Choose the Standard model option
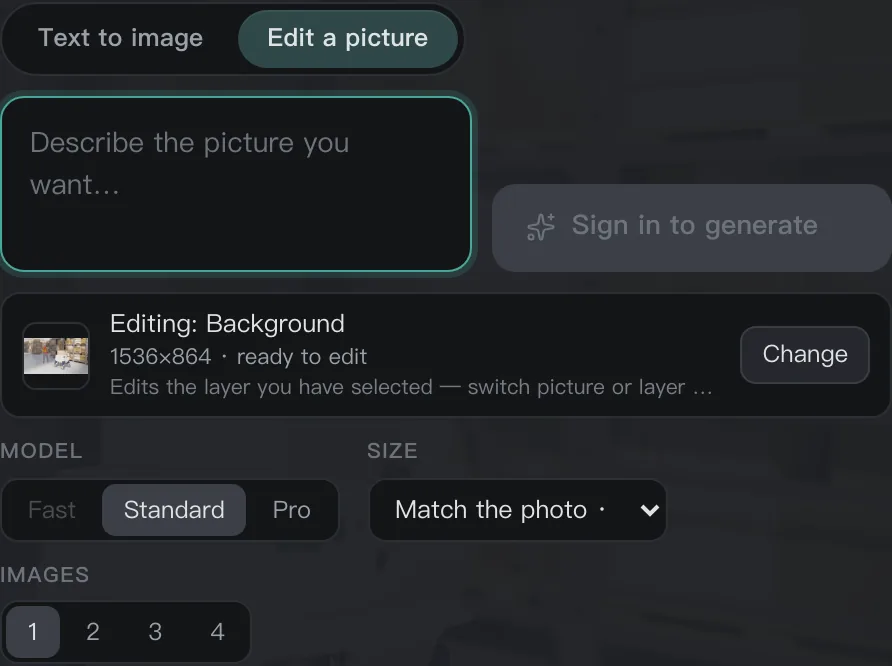The width and height of the screenshot is (892, 666). click(174, 510)
